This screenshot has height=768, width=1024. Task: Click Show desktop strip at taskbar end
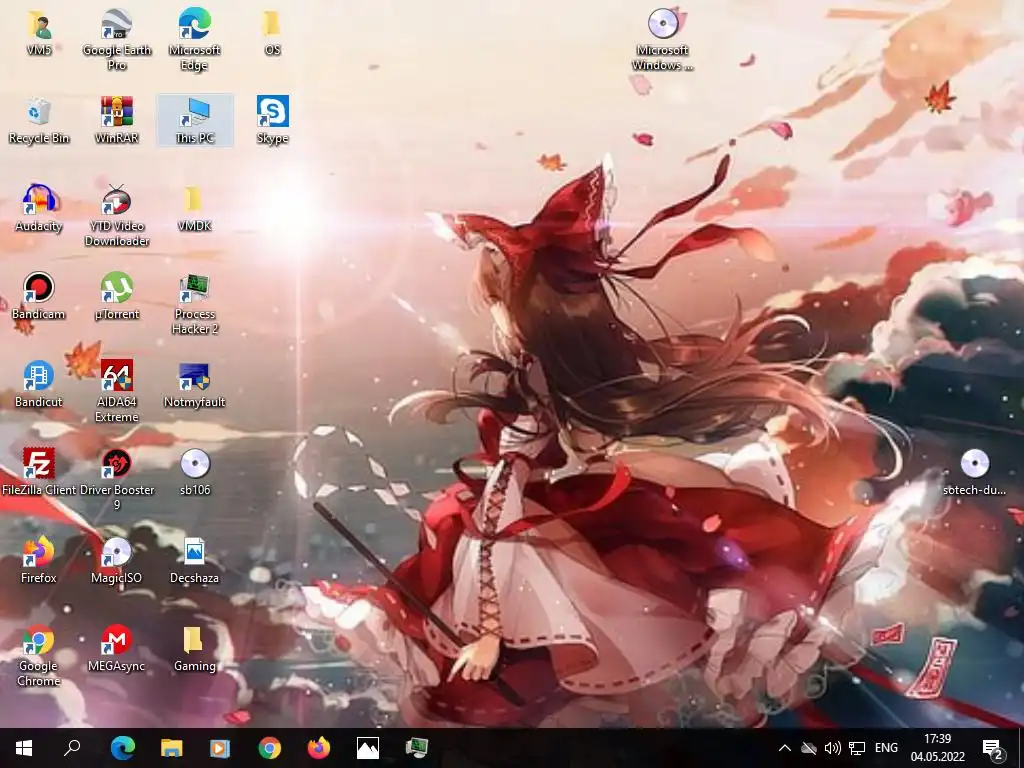click(1020, 748)
